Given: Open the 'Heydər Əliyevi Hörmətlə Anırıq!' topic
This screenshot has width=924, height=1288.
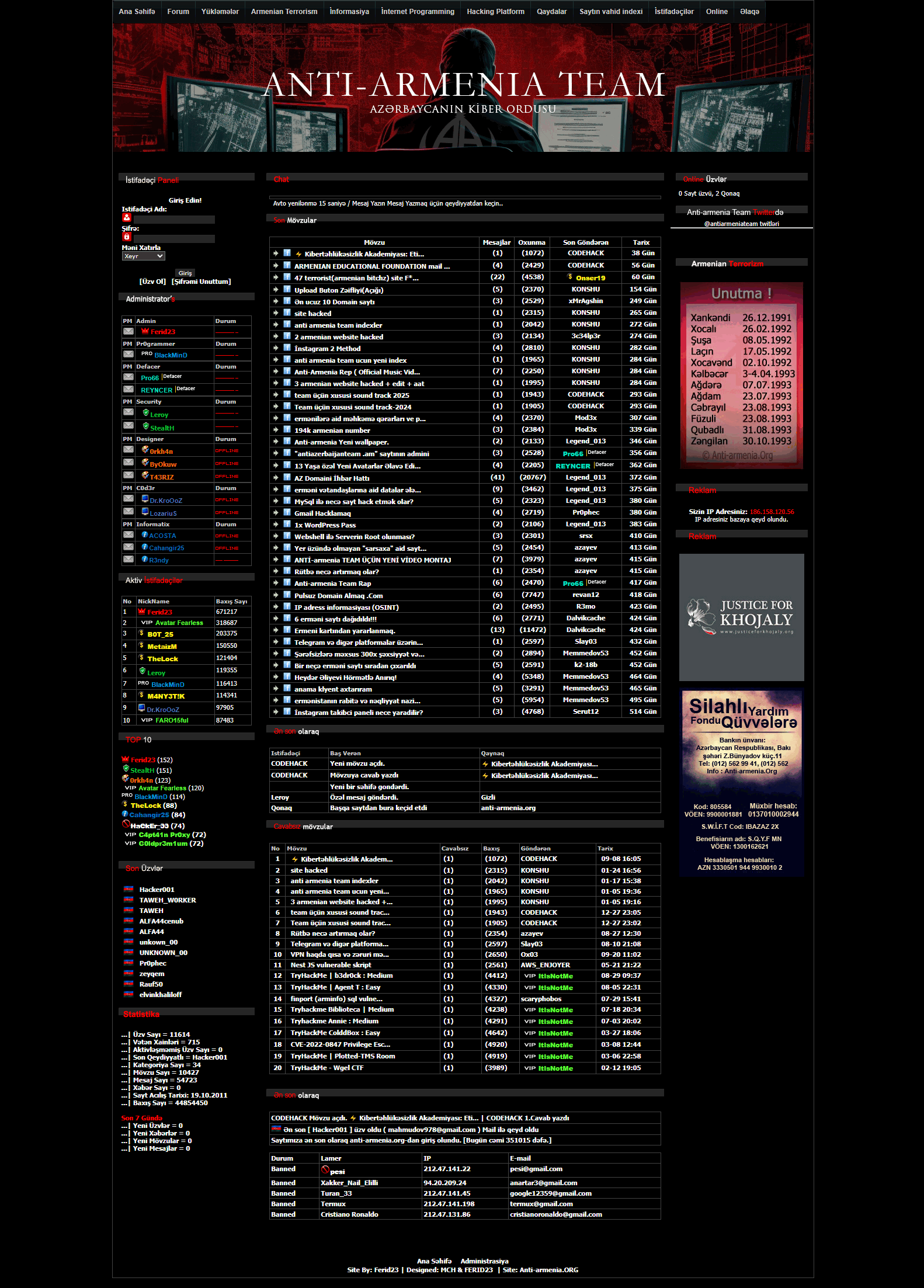Looking at the screenshot, I should [x=345, y=677].
